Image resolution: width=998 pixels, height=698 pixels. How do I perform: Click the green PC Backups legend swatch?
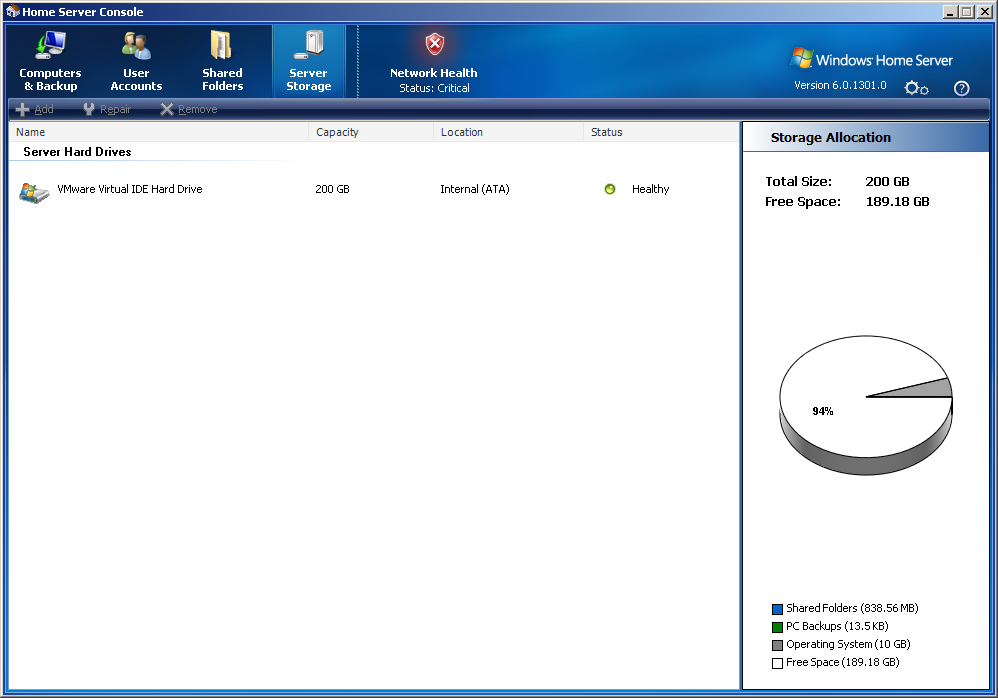777,627
